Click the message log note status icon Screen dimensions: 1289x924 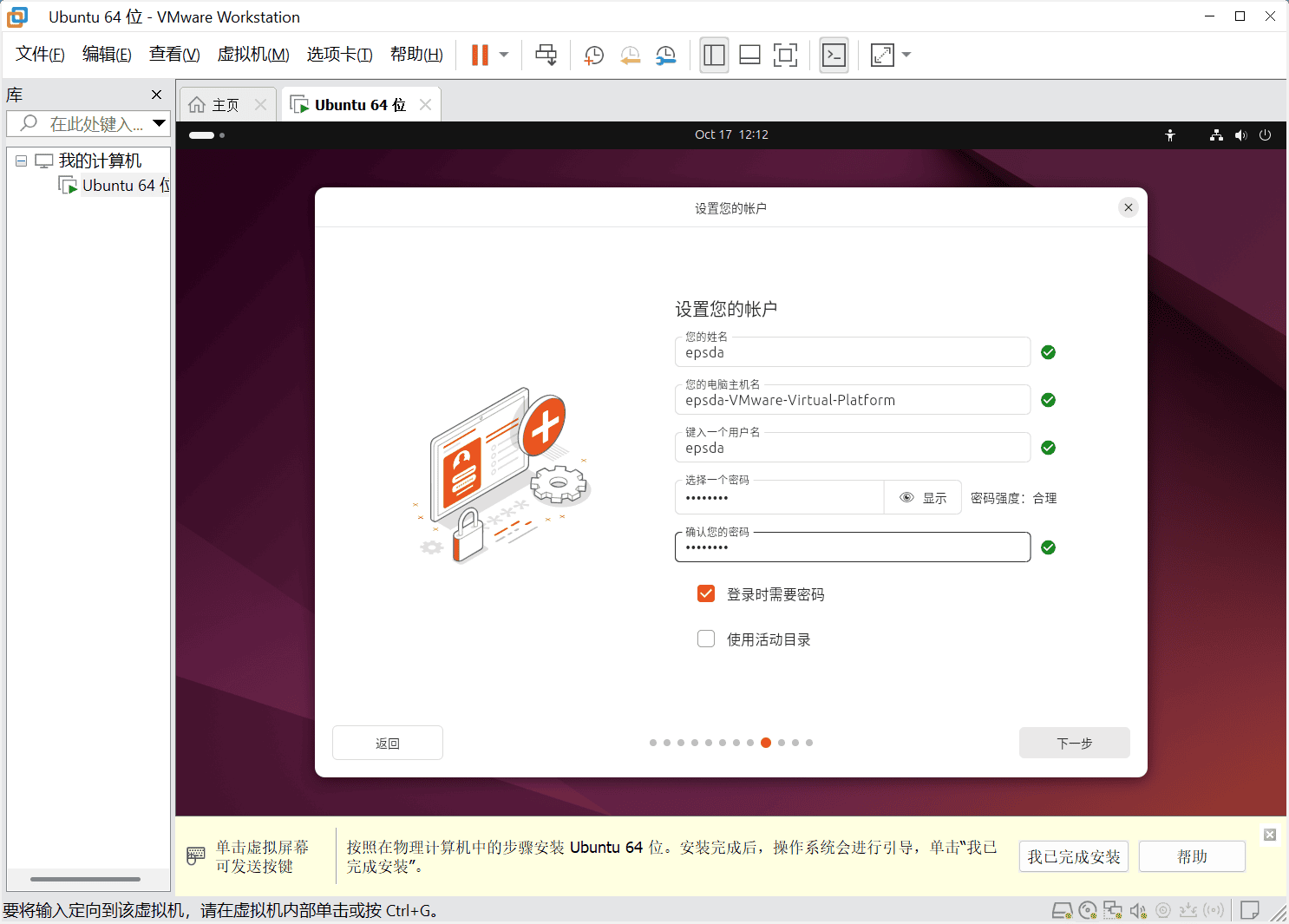pyautogui.click(x=1250, y=910)
